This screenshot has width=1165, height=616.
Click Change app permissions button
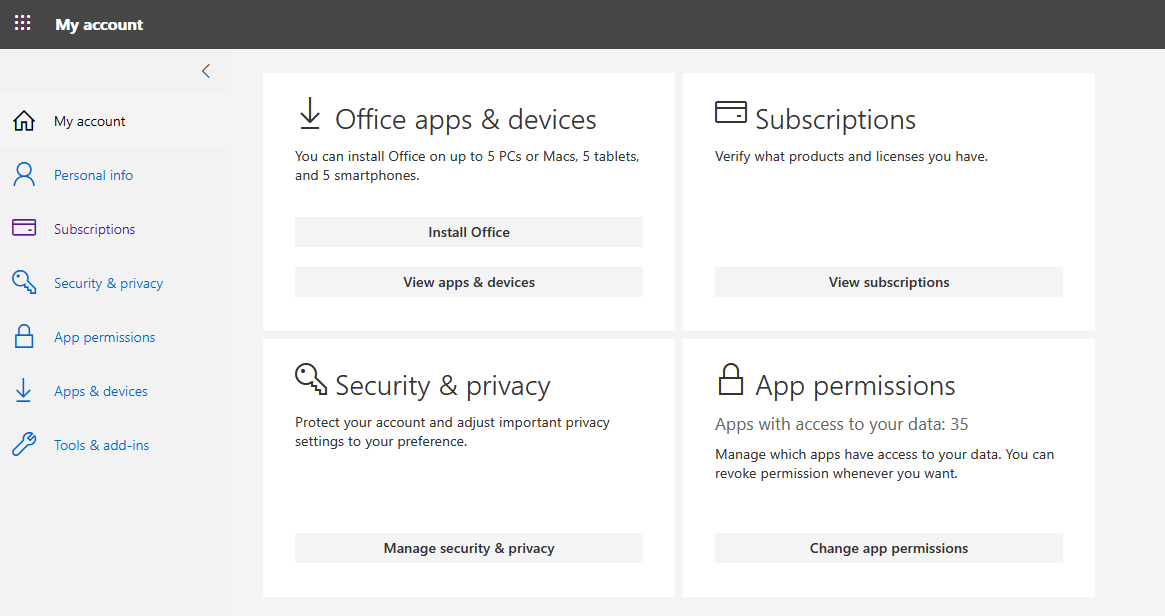pos(889,548)
